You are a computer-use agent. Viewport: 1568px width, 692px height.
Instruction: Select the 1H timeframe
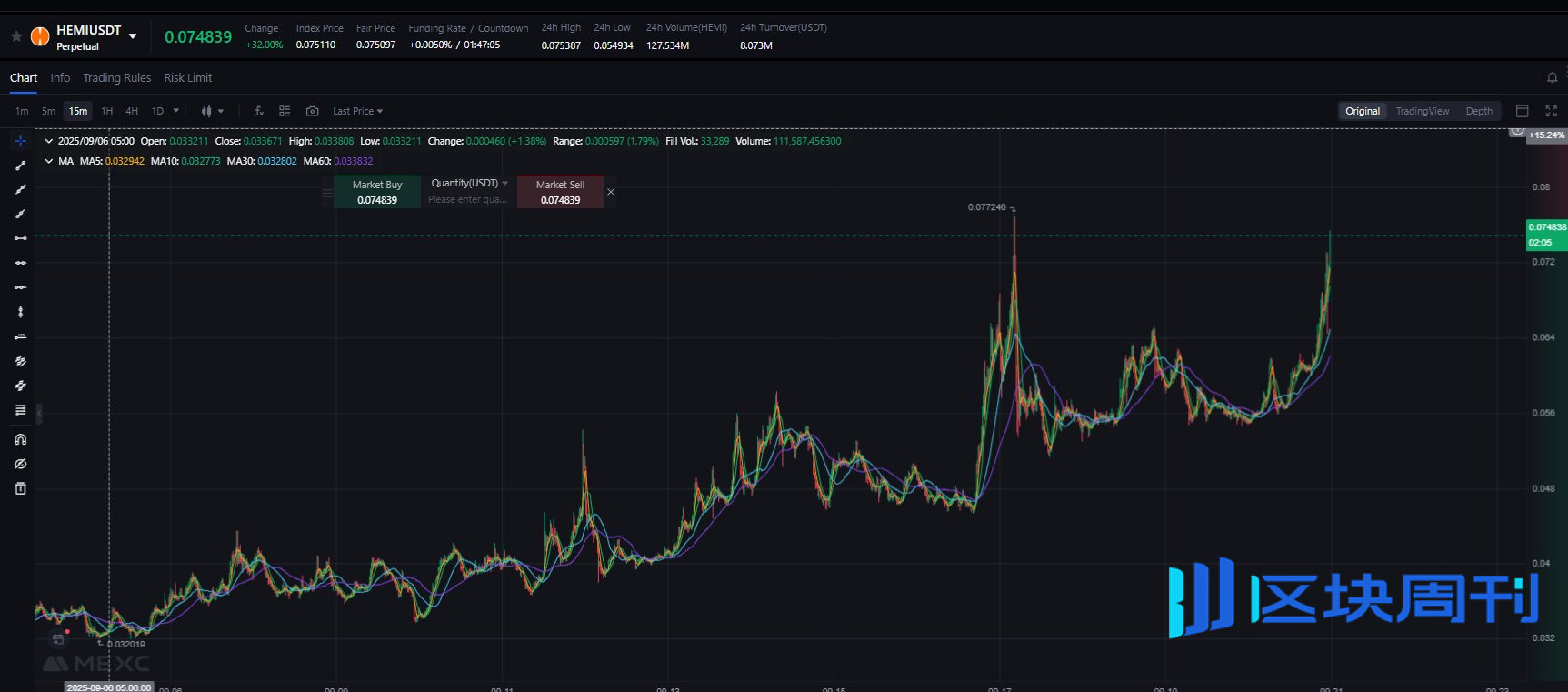pyautogui.click(x=107, y=111)
